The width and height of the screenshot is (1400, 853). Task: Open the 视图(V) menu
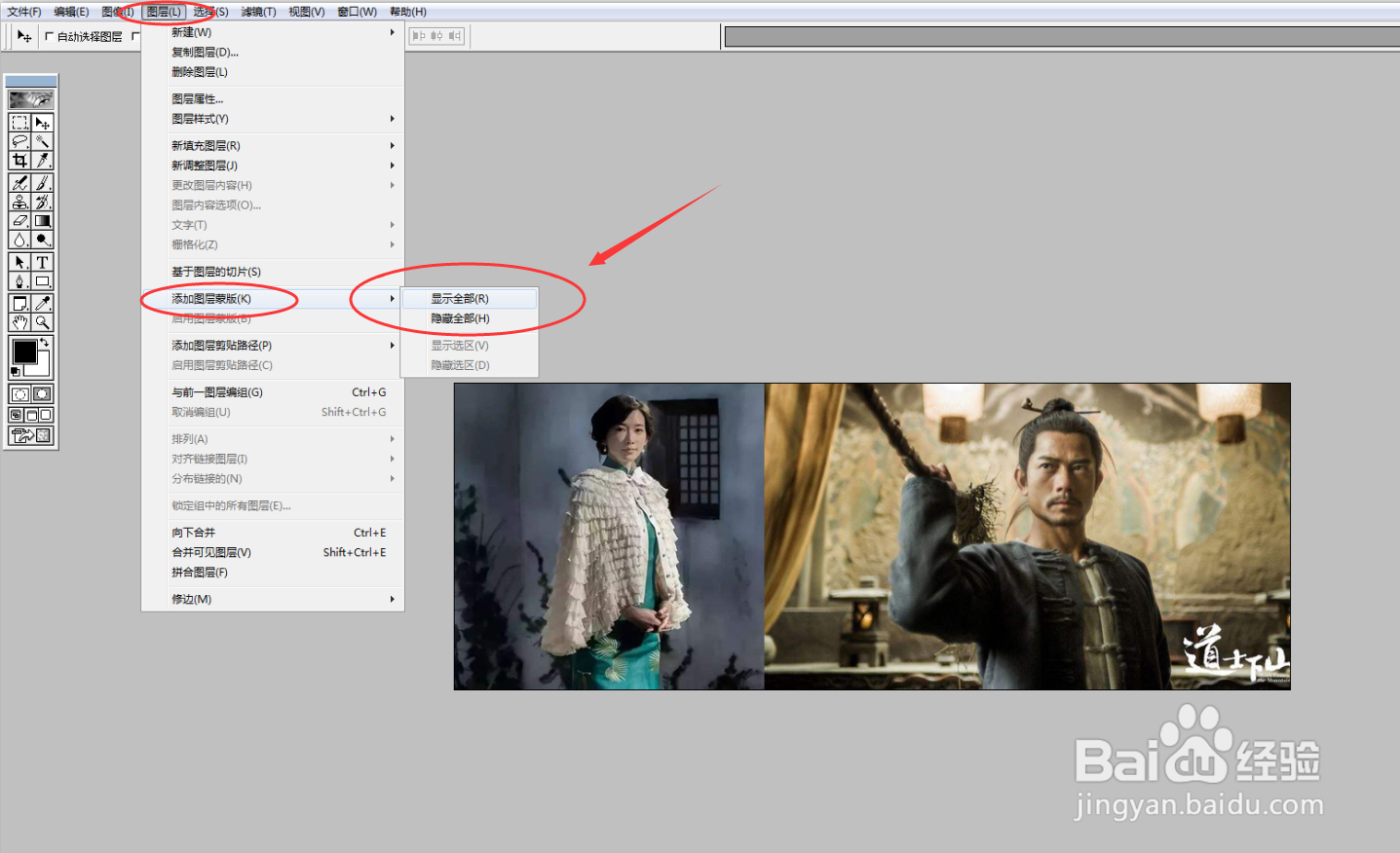[307, 12]
